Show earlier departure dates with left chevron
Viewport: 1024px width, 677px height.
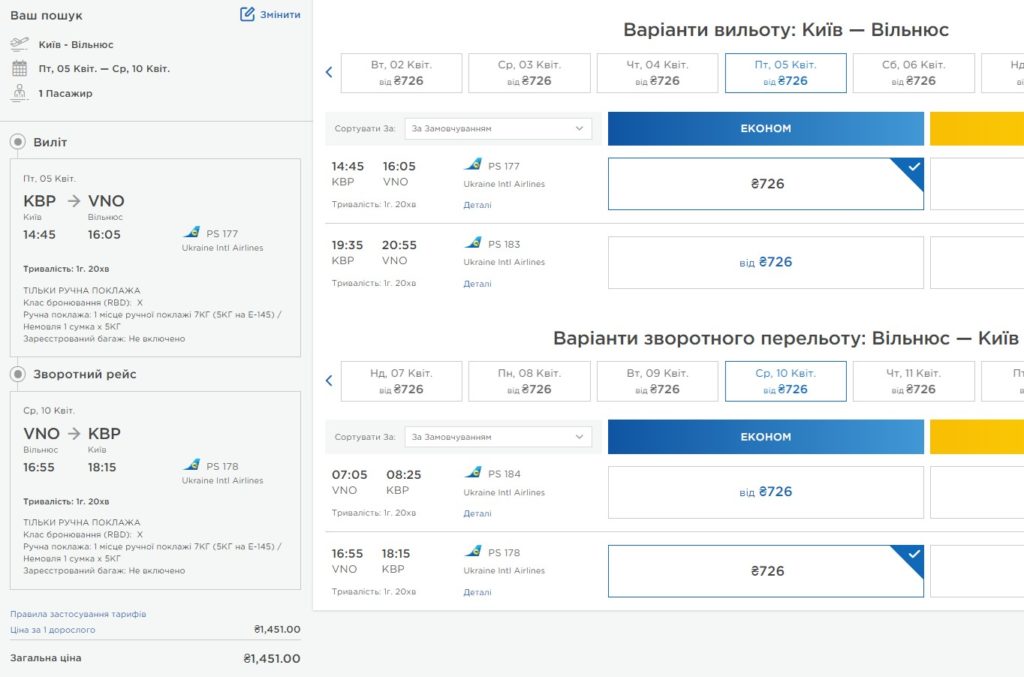329,72
